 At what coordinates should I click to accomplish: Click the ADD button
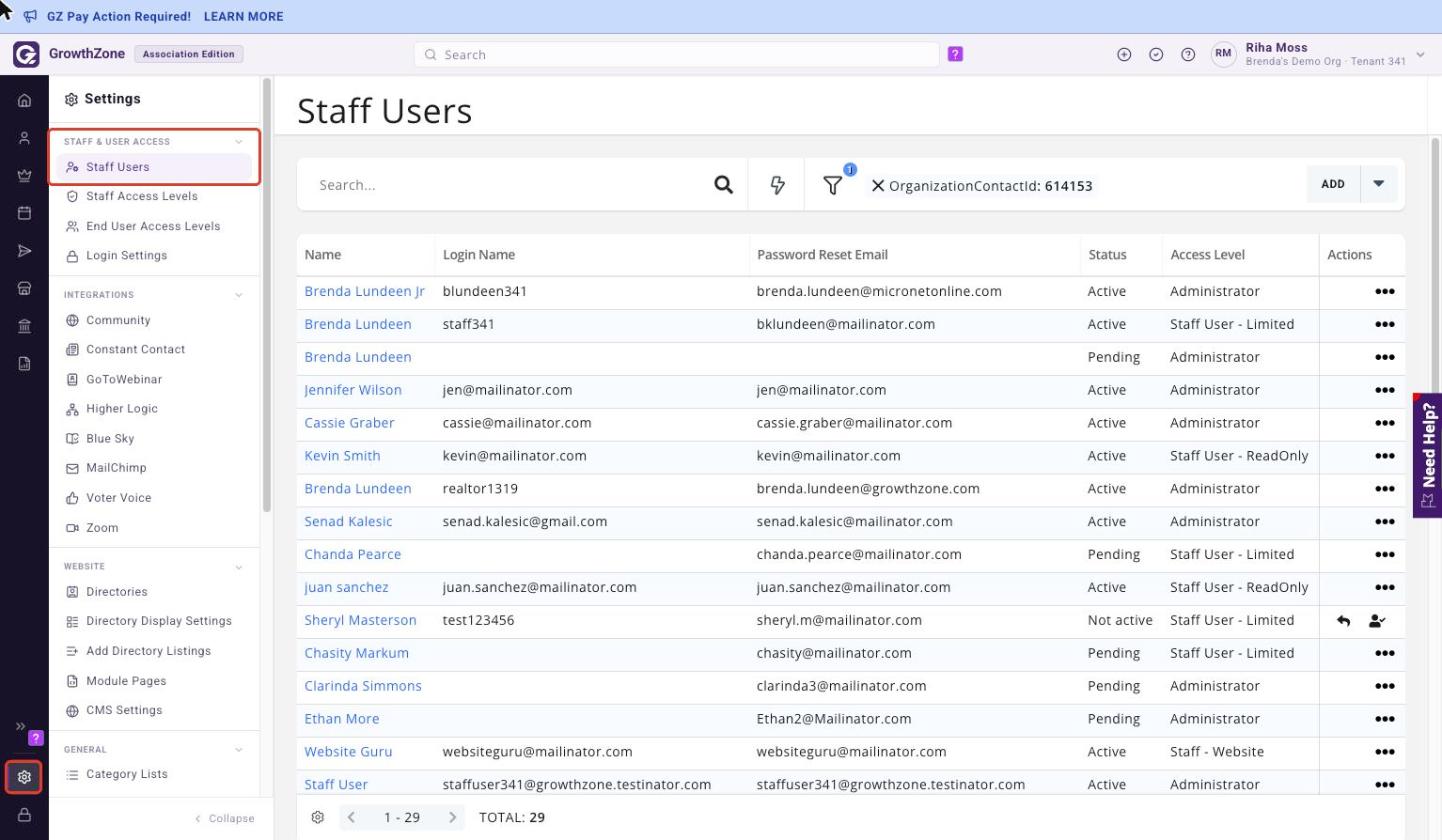point(1333,184)
